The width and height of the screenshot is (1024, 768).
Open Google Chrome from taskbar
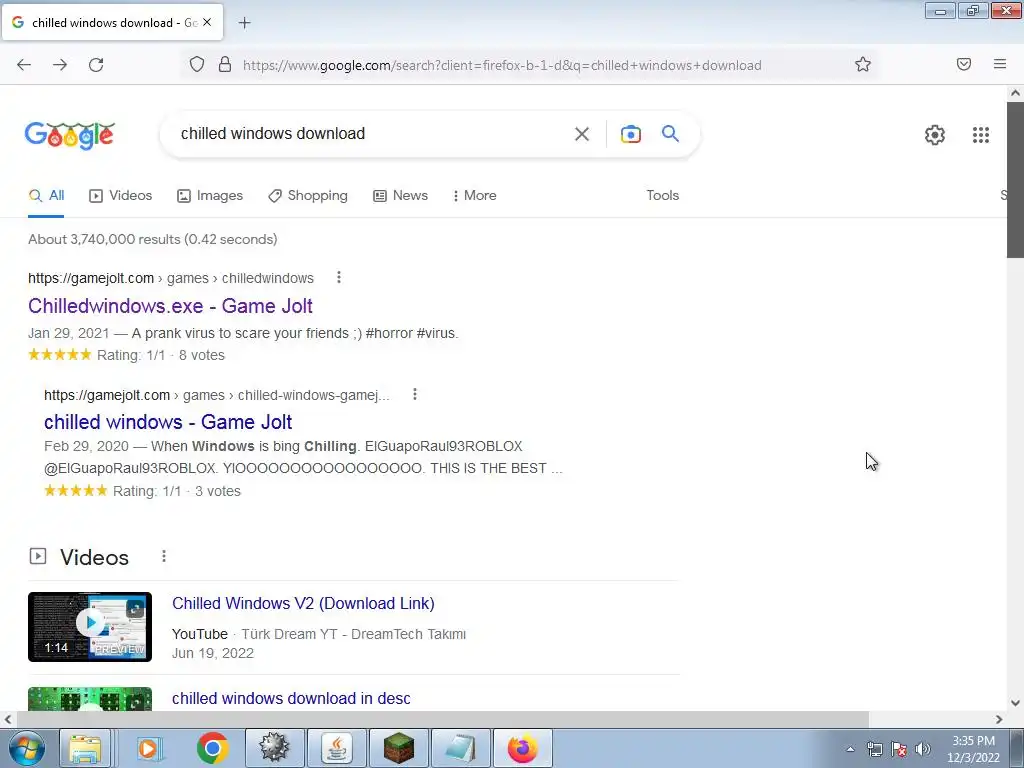coord(212,748)
